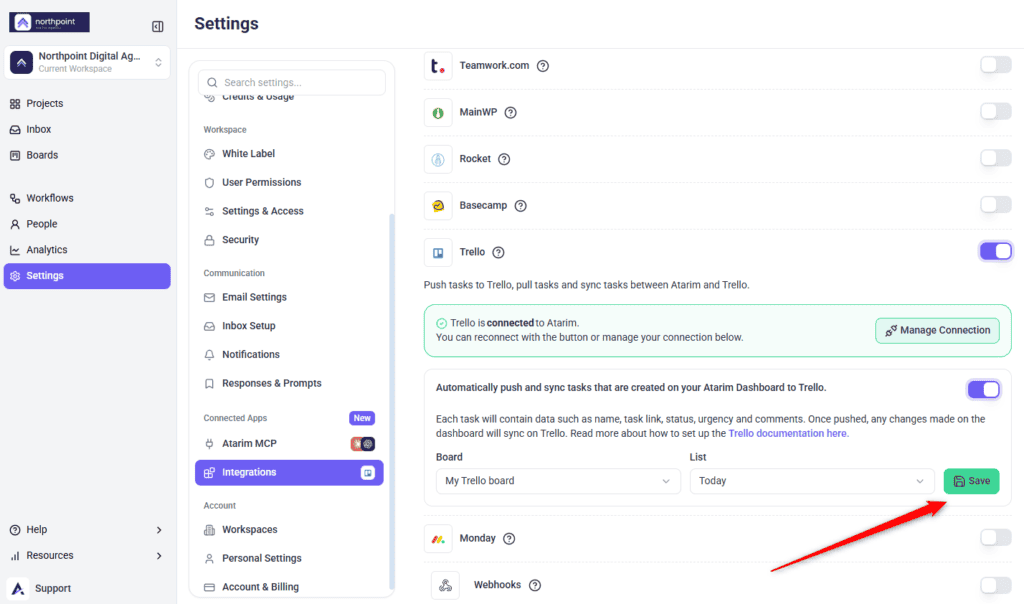Open Workspaces account settings
Viewport: 1024px width, 604px height.
(x=249, y=530)
